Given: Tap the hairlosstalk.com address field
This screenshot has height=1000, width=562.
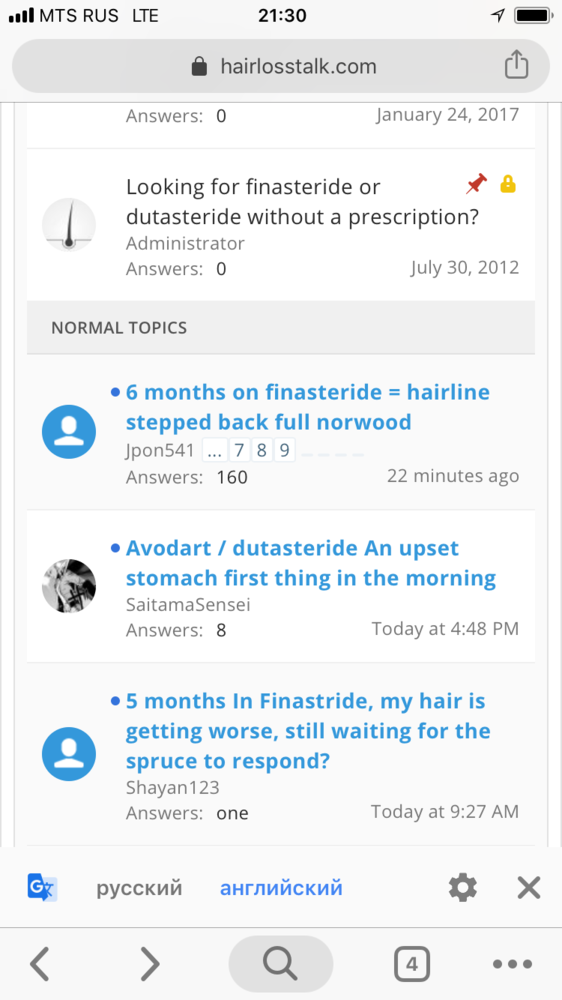Looking at the screenshot, I should pyautogui.click(x=281, y=66).
